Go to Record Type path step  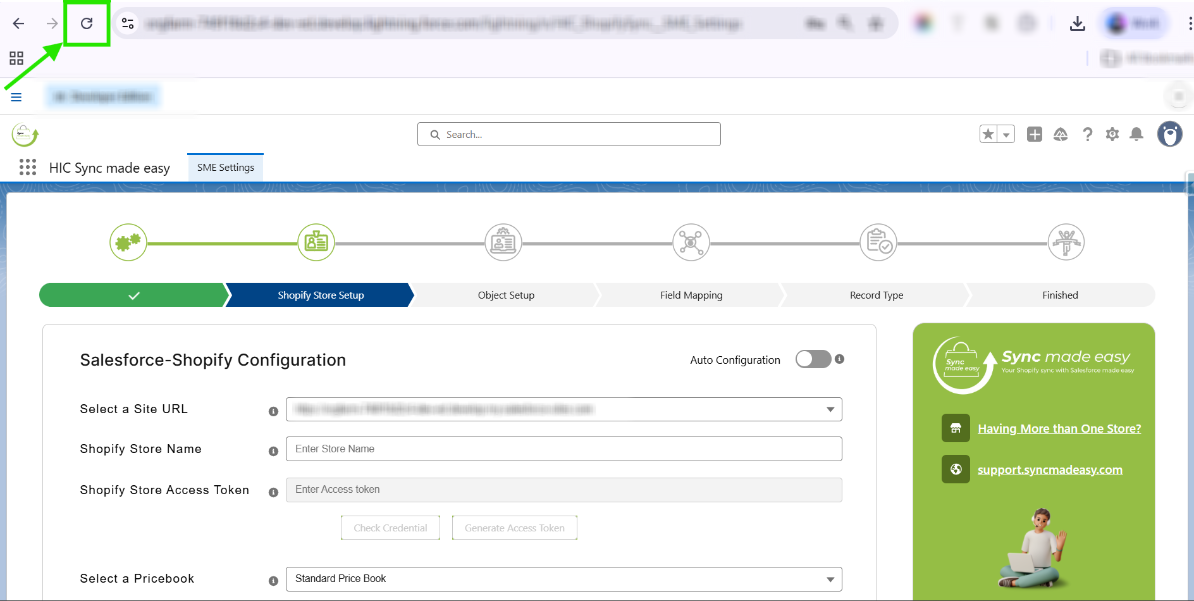pos(876,295)
